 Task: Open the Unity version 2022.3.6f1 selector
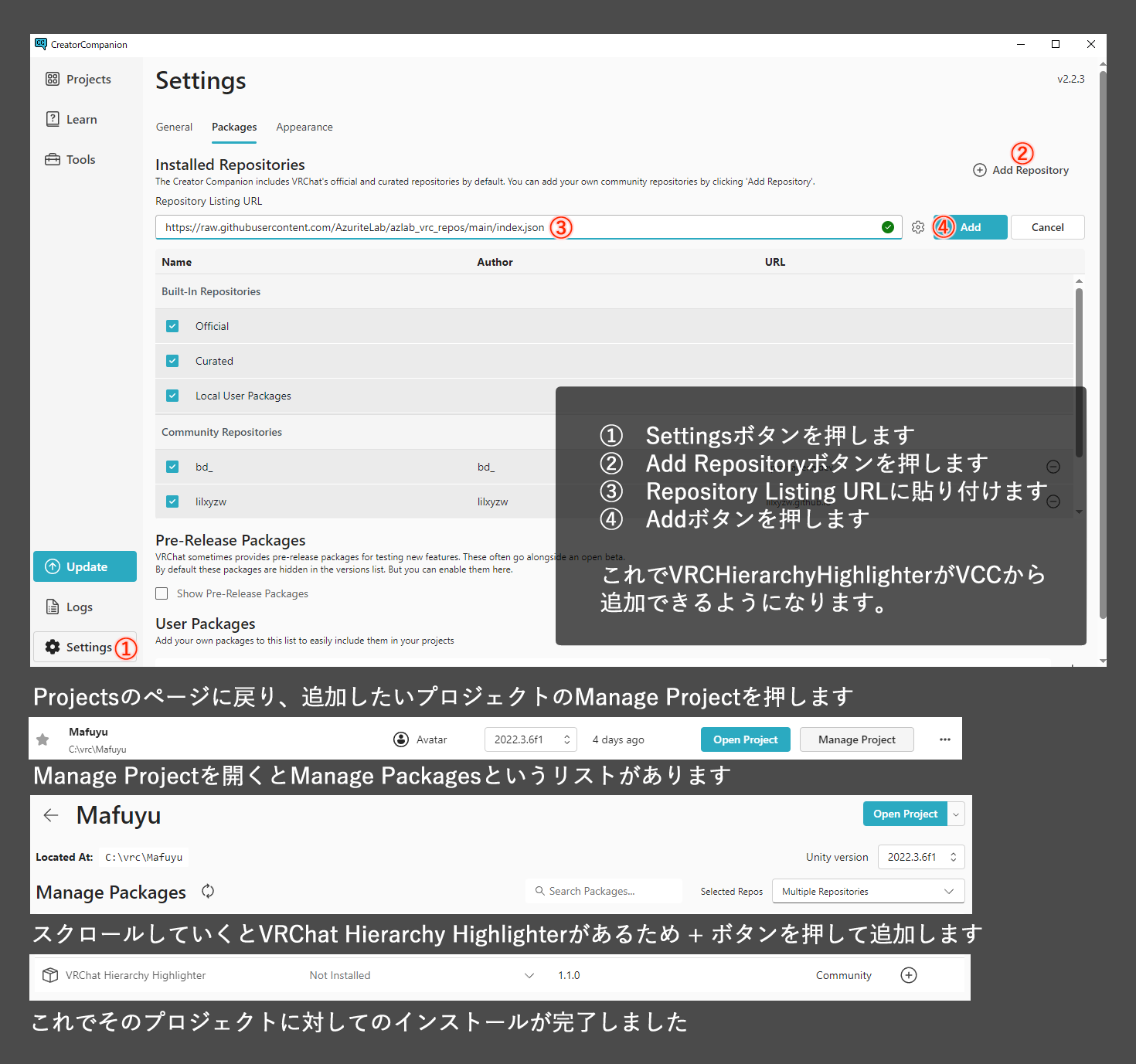921,857
